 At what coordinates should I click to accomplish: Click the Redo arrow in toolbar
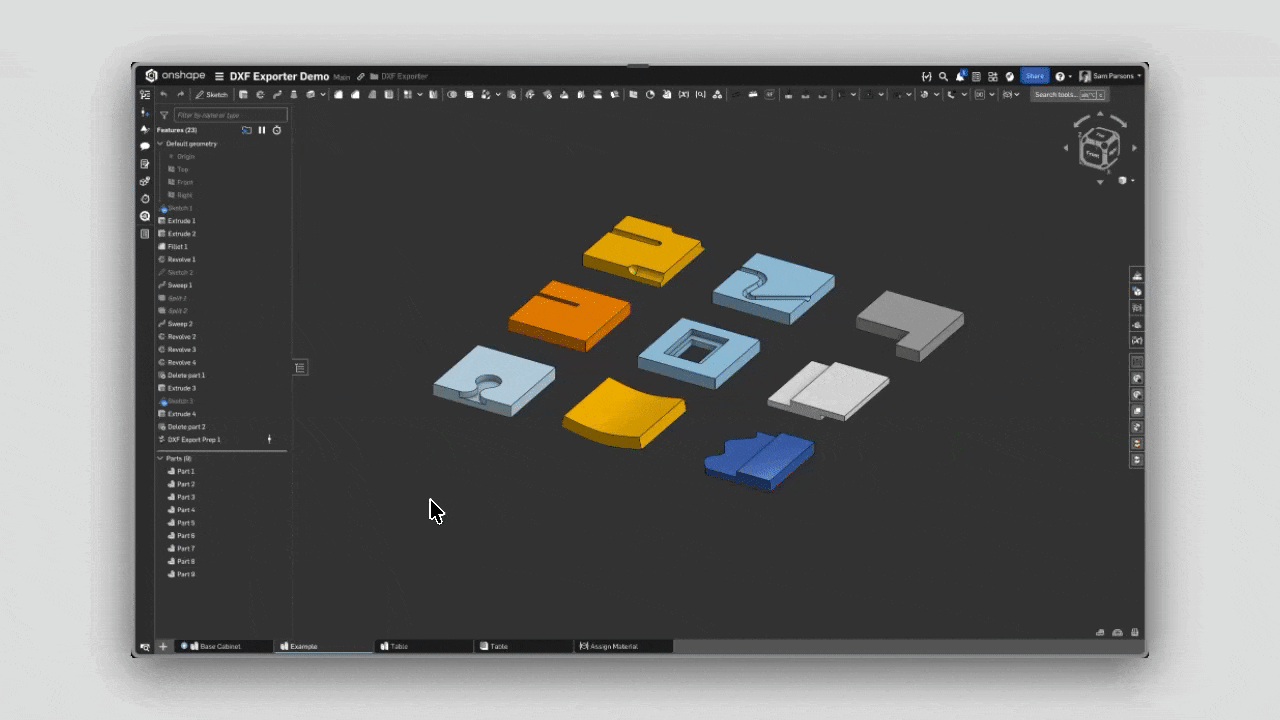click(181, 95)
